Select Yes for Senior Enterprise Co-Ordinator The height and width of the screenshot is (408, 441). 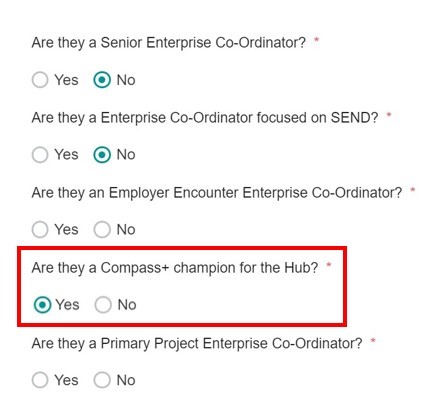click(40, 80)
